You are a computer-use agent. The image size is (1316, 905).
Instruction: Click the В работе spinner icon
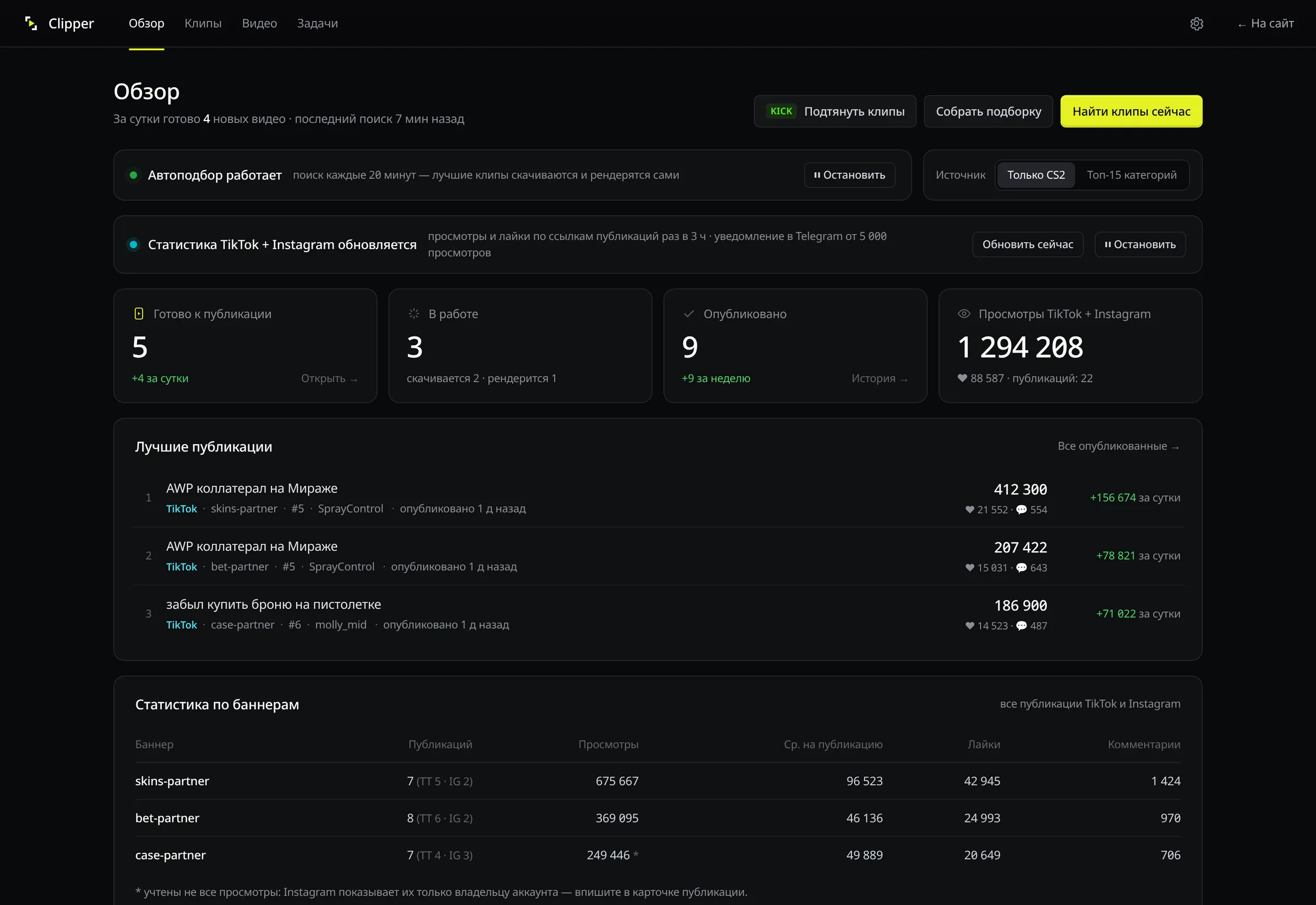(x=414, y=314)
